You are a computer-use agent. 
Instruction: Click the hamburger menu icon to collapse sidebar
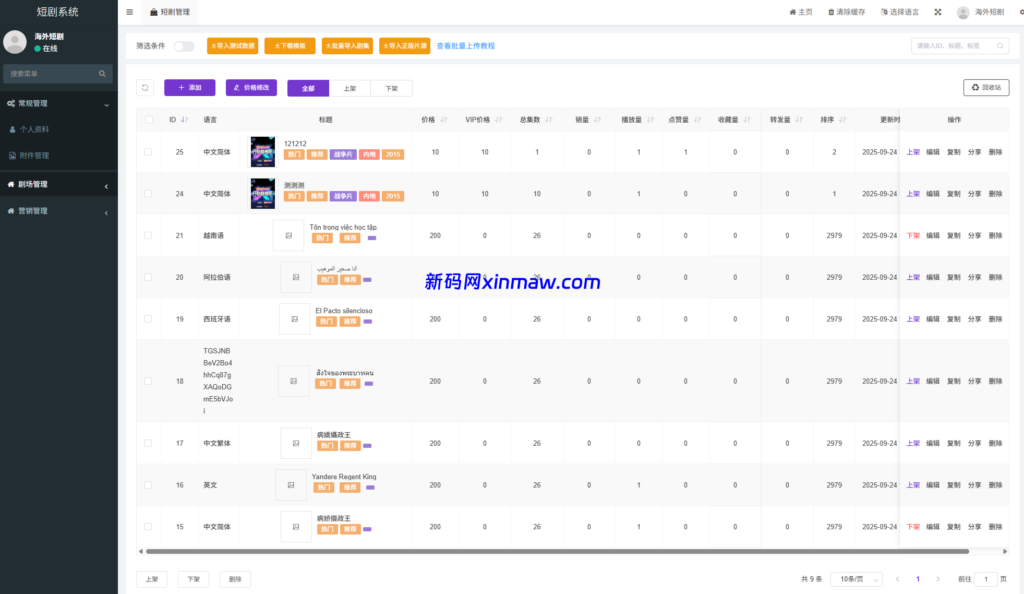[x=130, y=12]
